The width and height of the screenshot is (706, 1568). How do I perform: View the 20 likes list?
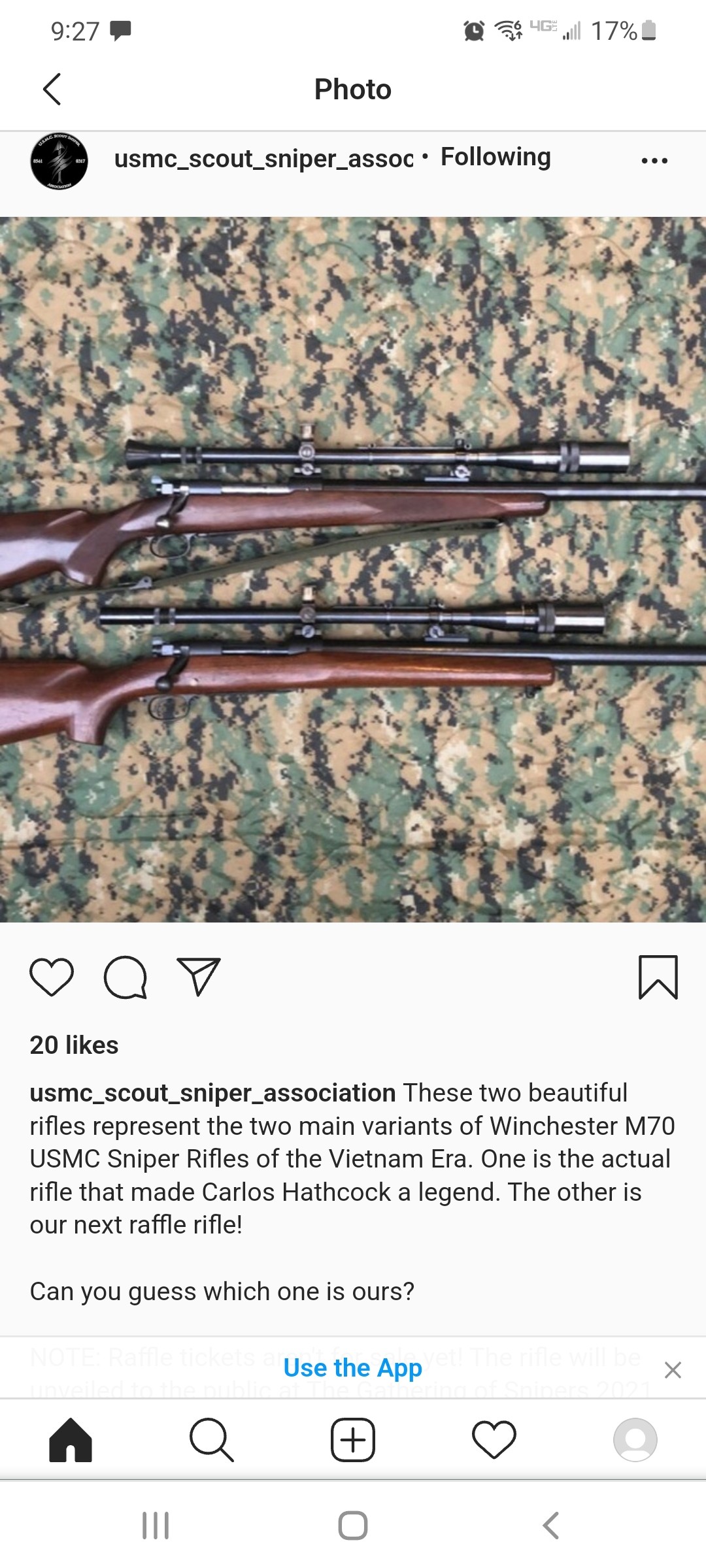(74, 1045)
